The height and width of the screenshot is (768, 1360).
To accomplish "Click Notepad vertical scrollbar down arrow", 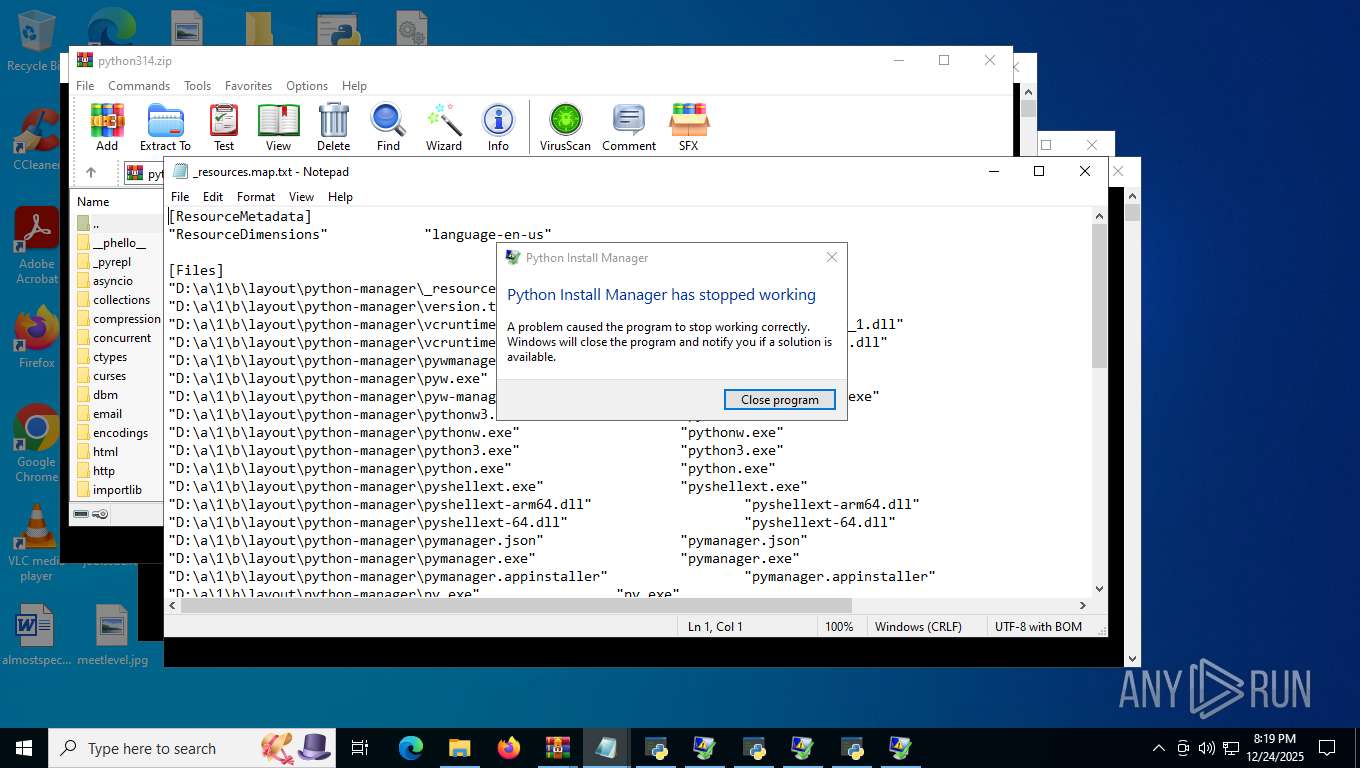I will 1099,589.
